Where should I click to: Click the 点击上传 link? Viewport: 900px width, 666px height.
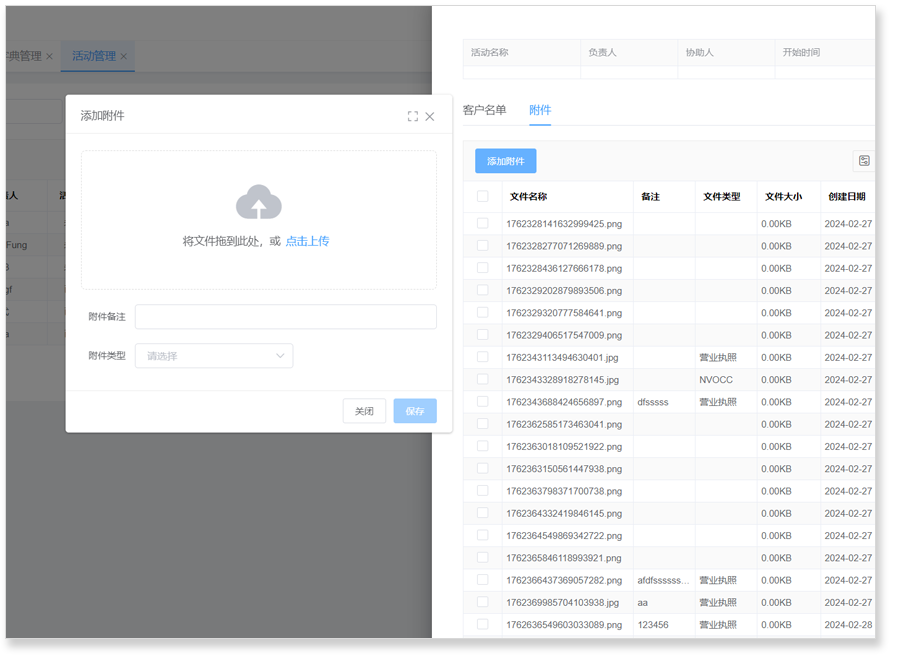[307, 241]
